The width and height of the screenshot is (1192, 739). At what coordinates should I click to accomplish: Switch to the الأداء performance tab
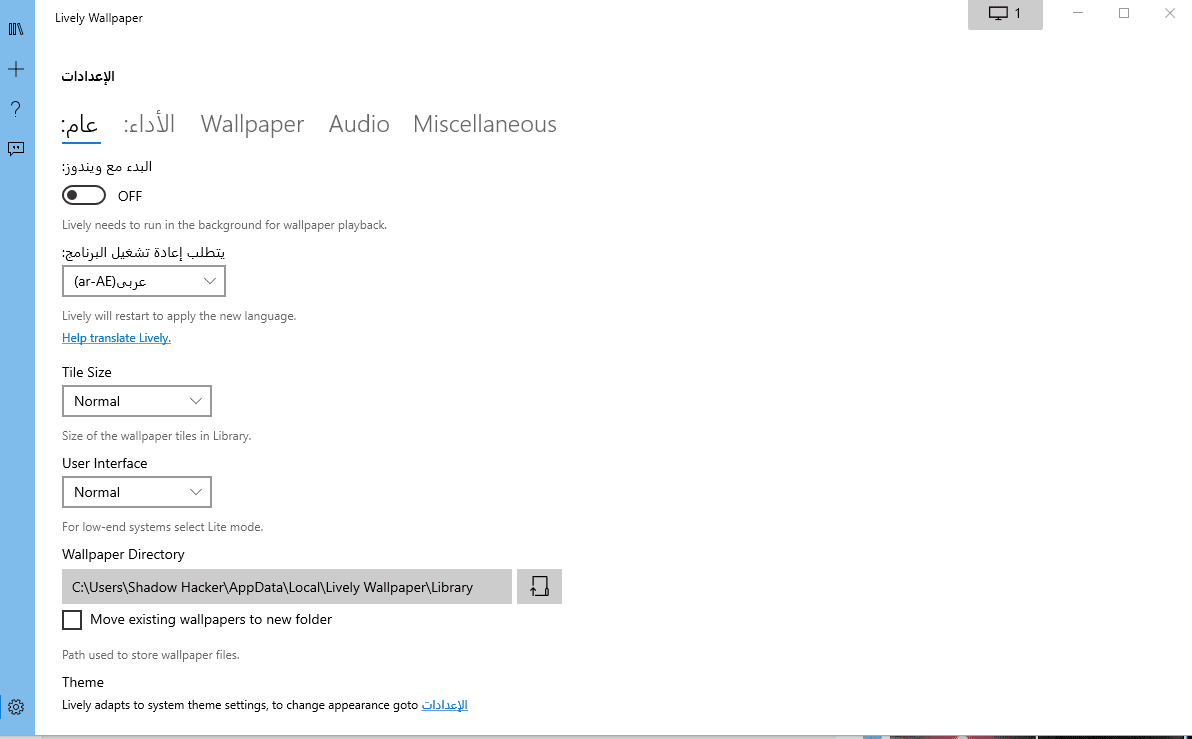click(149, 124)
